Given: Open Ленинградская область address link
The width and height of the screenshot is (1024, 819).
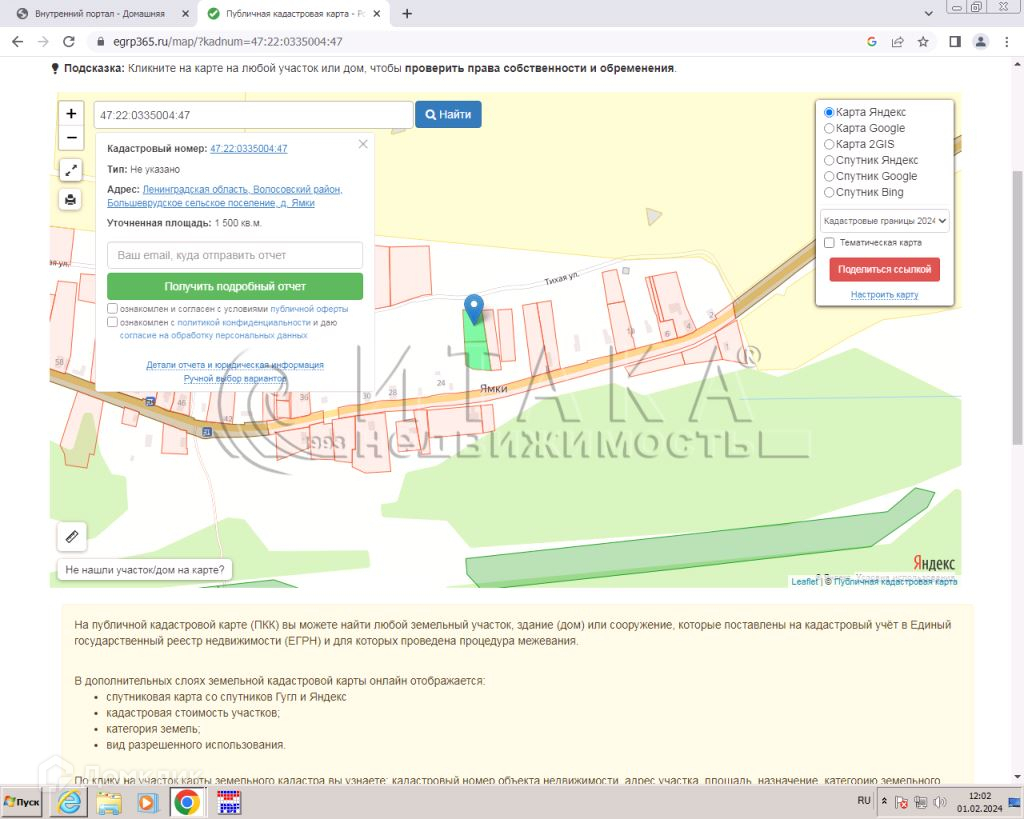Looking at the screenshot, I should (225, 196).
